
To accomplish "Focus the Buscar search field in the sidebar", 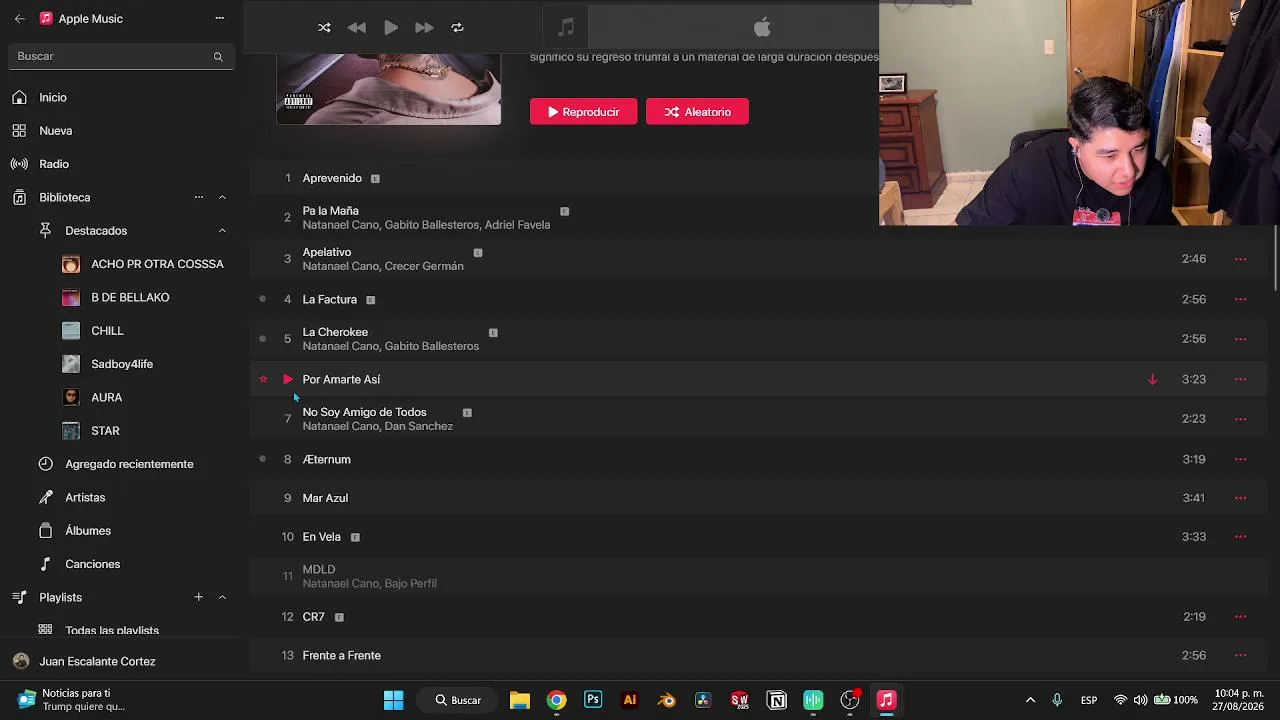I will point(121,56).
